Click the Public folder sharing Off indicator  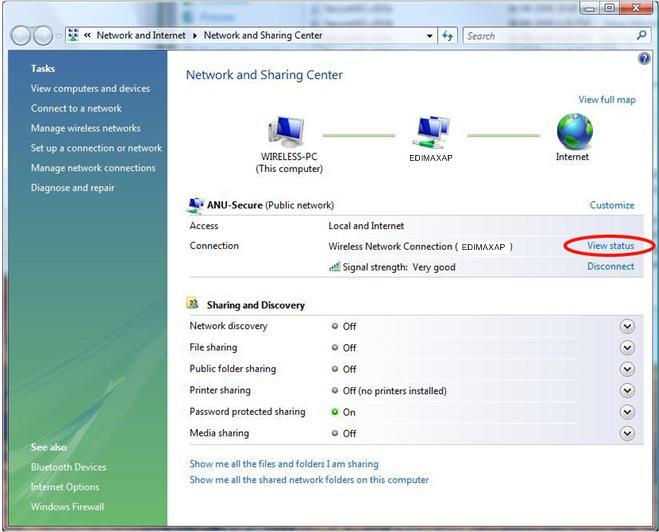(335, 369)
